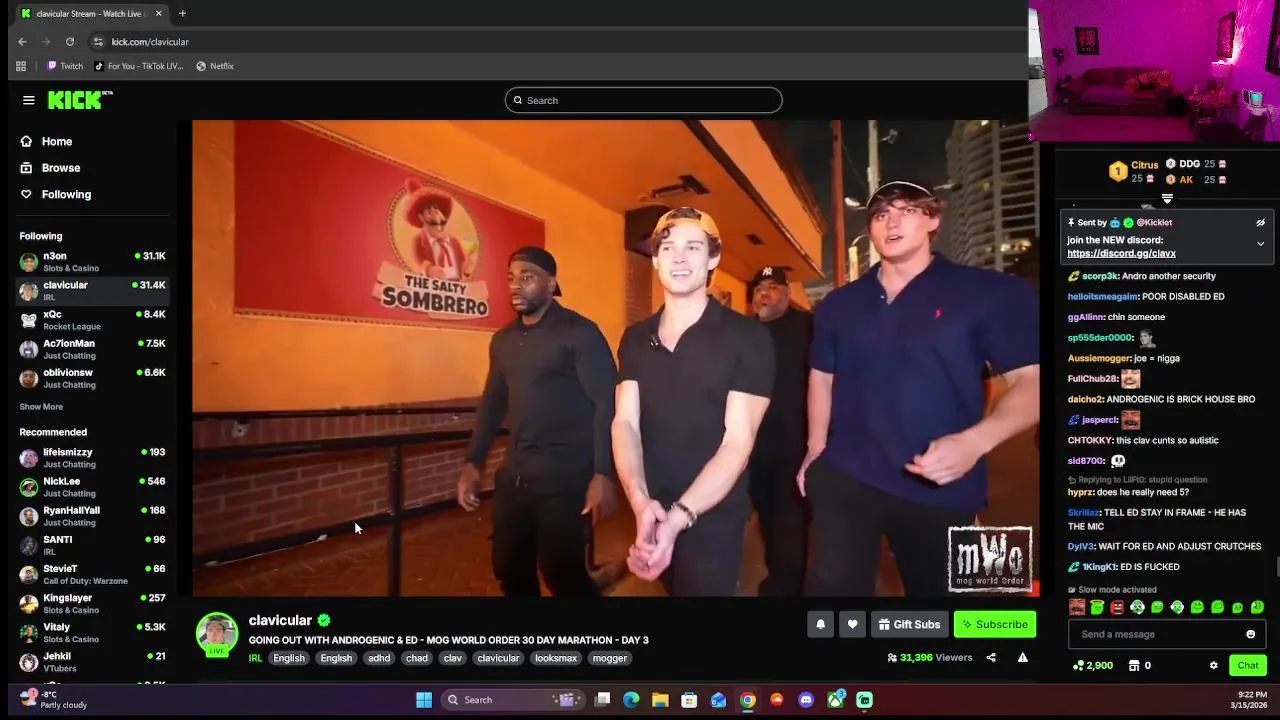Open chat settings gear
The image size is (1280, 720).
coord(1213,665)
